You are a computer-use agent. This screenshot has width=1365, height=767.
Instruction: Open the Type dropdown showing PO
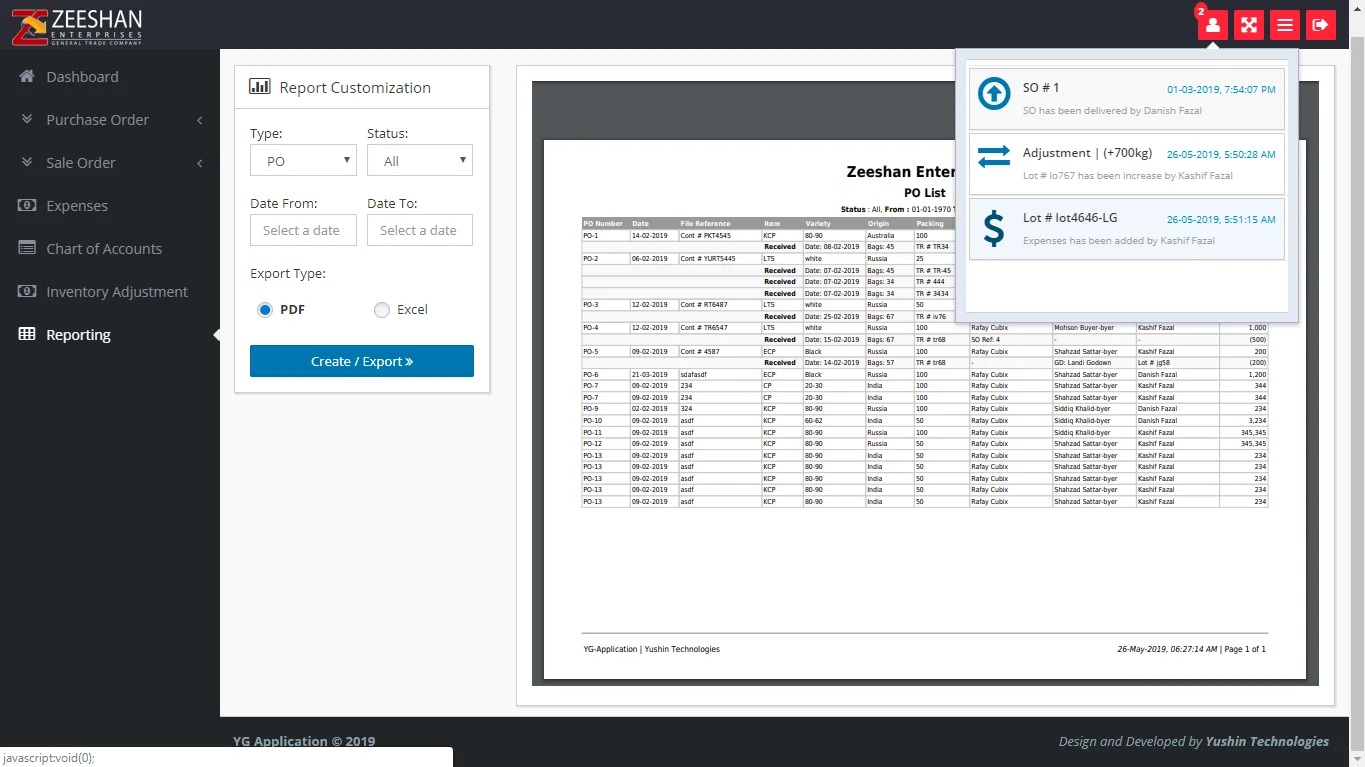[x=303, y=161]
